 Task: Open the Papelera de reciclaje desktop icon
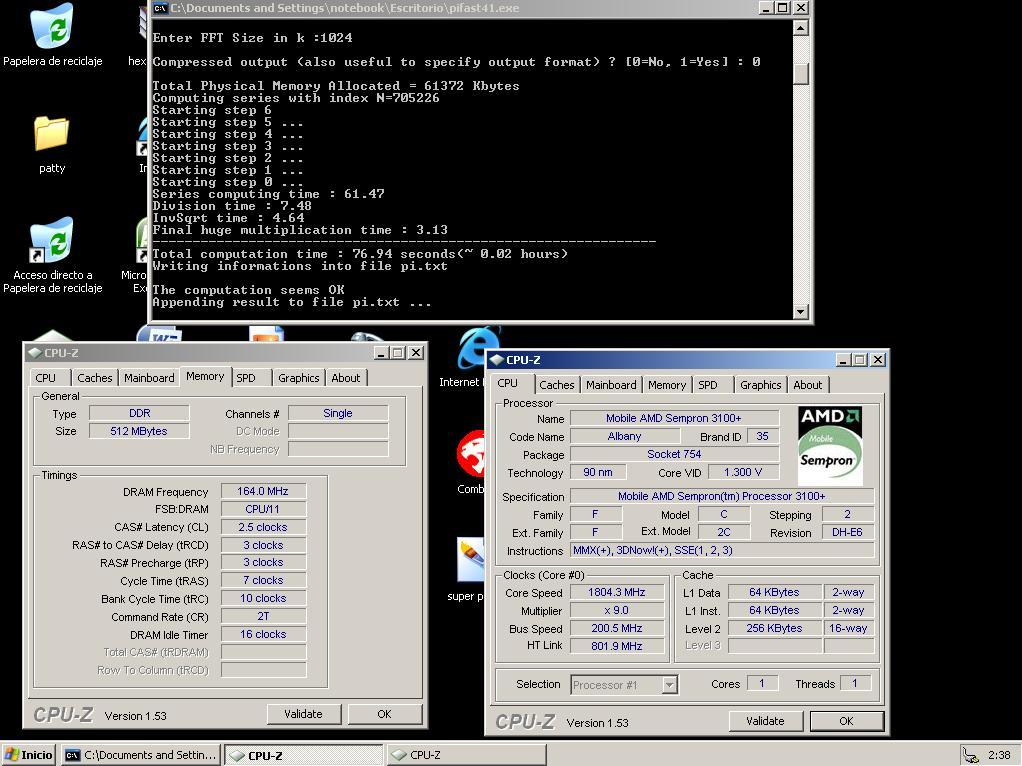pos(52,27)
